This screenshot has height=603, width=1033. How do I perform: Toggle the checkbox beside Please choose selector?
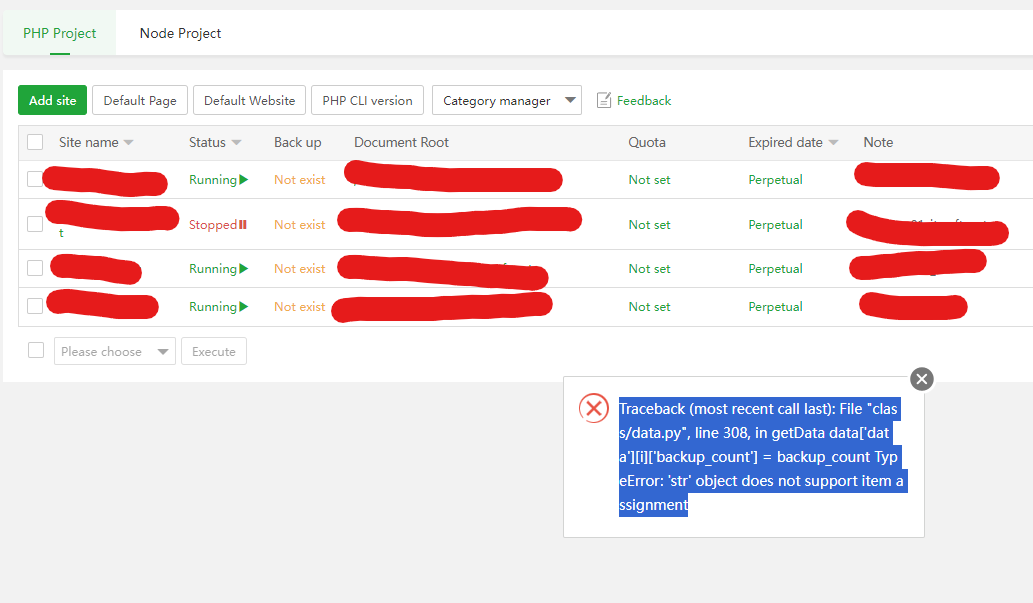point(35,350)
